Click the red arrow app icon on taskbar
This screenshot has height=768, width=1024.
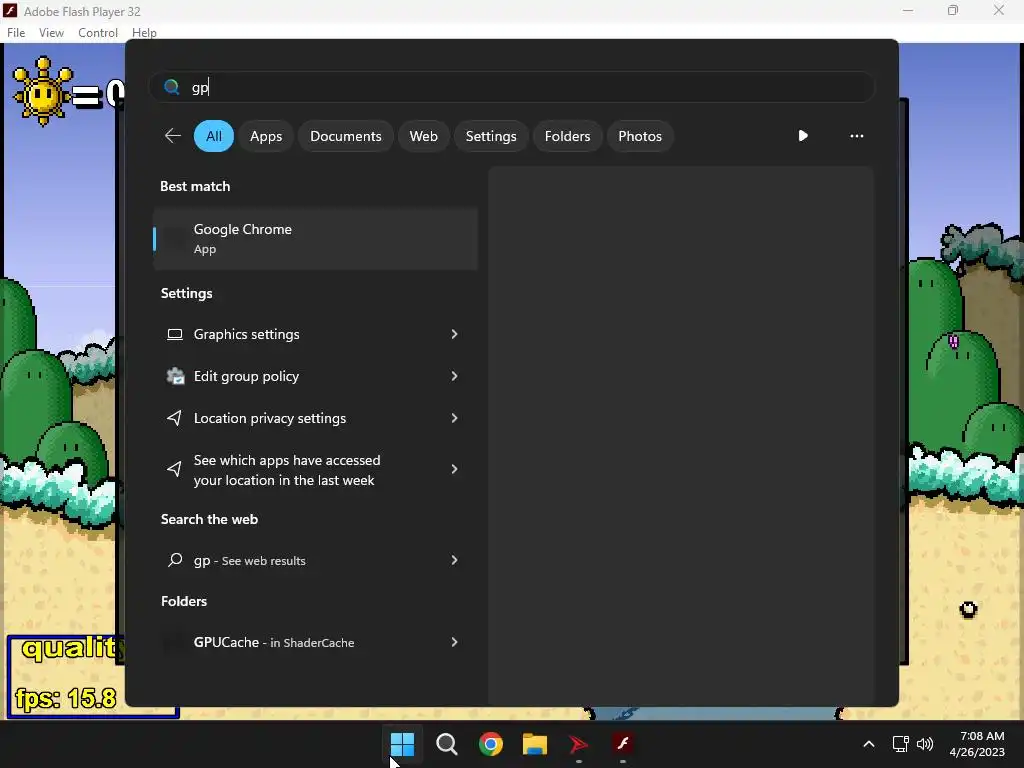579,744
